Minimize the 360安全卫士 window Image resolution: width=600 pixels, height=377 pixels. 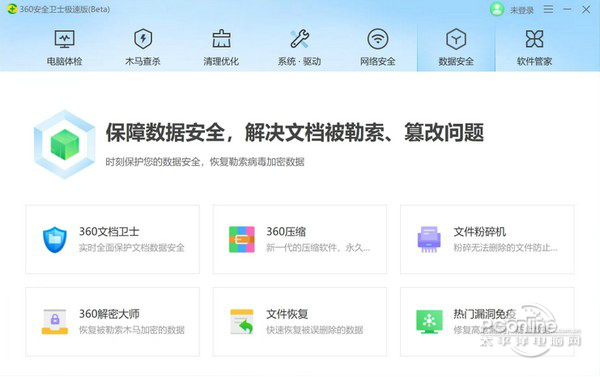567,9
